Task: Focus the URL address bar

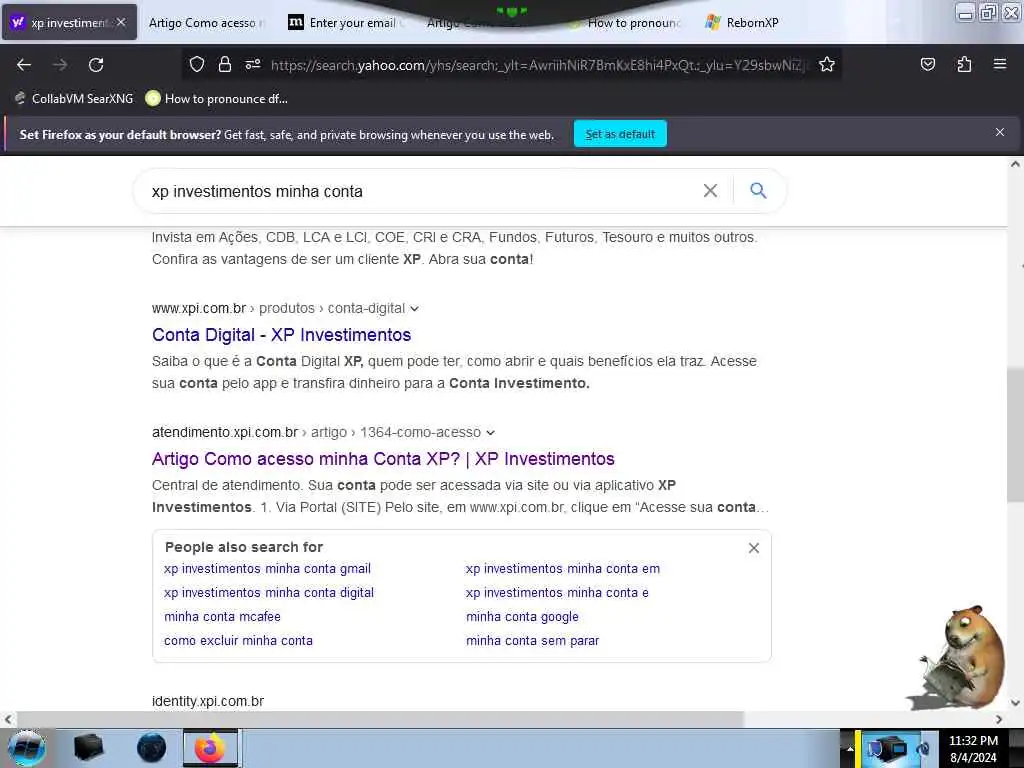Action: 539,65
